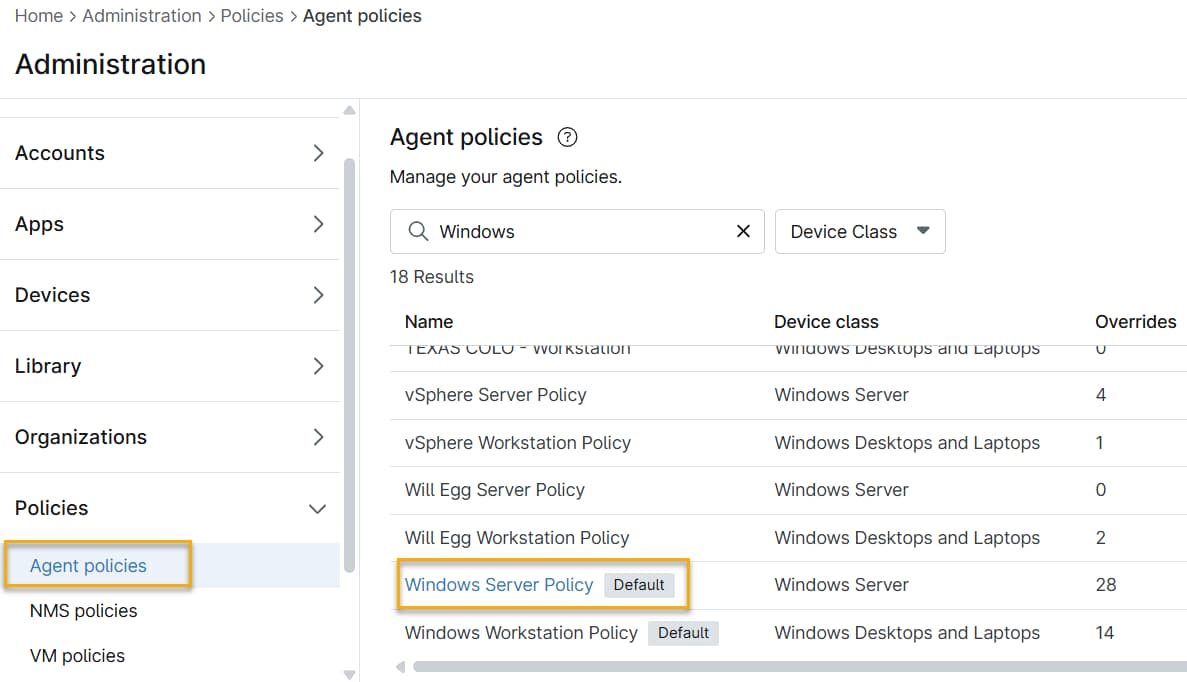Expand the Devices section
The height and width of the screenshot is (682, 1187).
coord(170,295)
